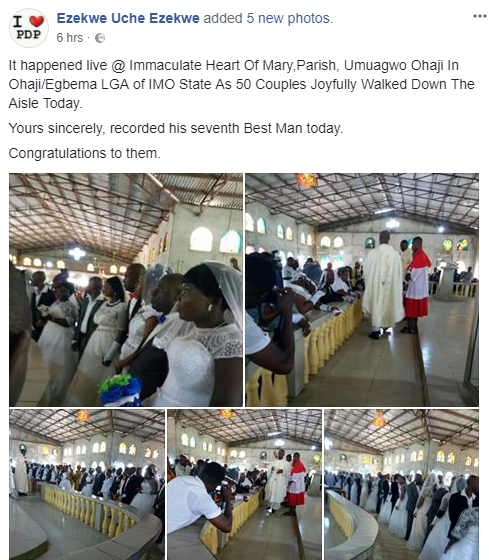Open the photo of priest in white vestments
The image size is (489, 560).
pyautogui.click(x=362, y=290)
